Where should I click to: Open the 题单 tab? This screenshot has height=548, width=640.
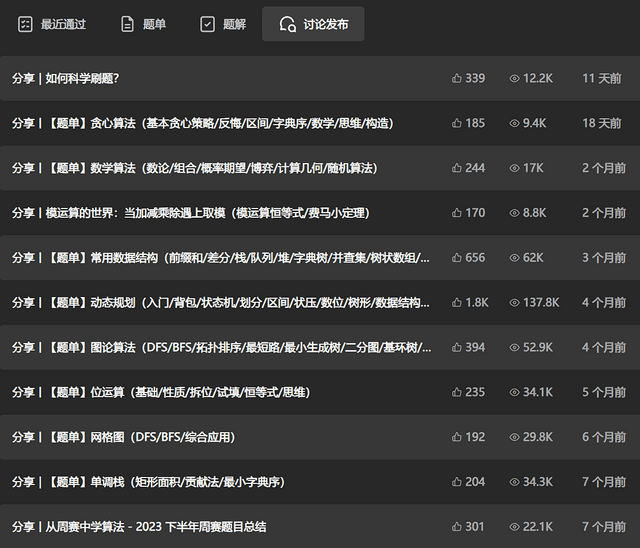(x=143, y=24)
